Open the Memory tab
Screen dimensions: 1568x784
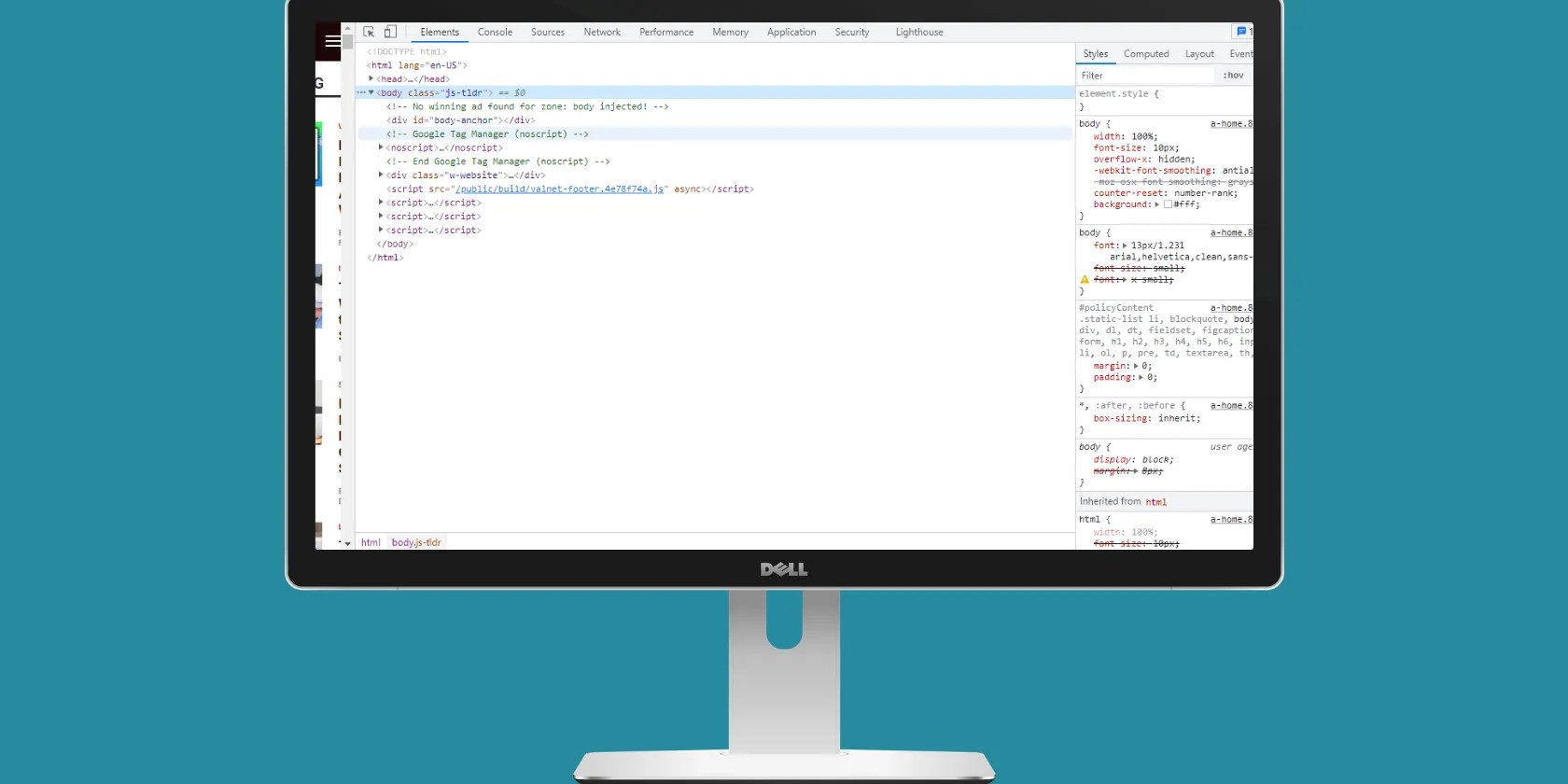pos(730,32)
